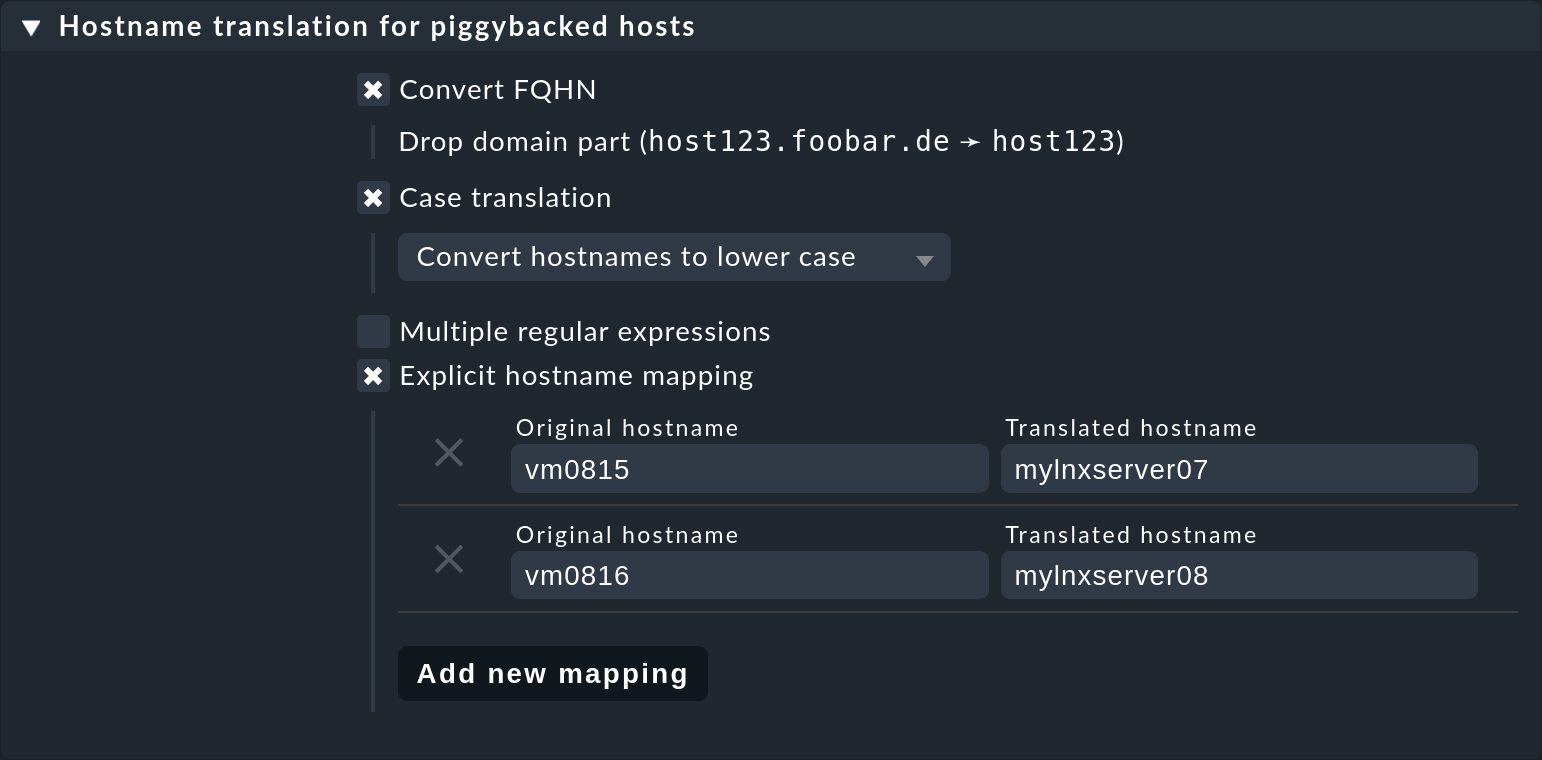Click the Case translation label
1542x760 pixels.
click(505, 198)
